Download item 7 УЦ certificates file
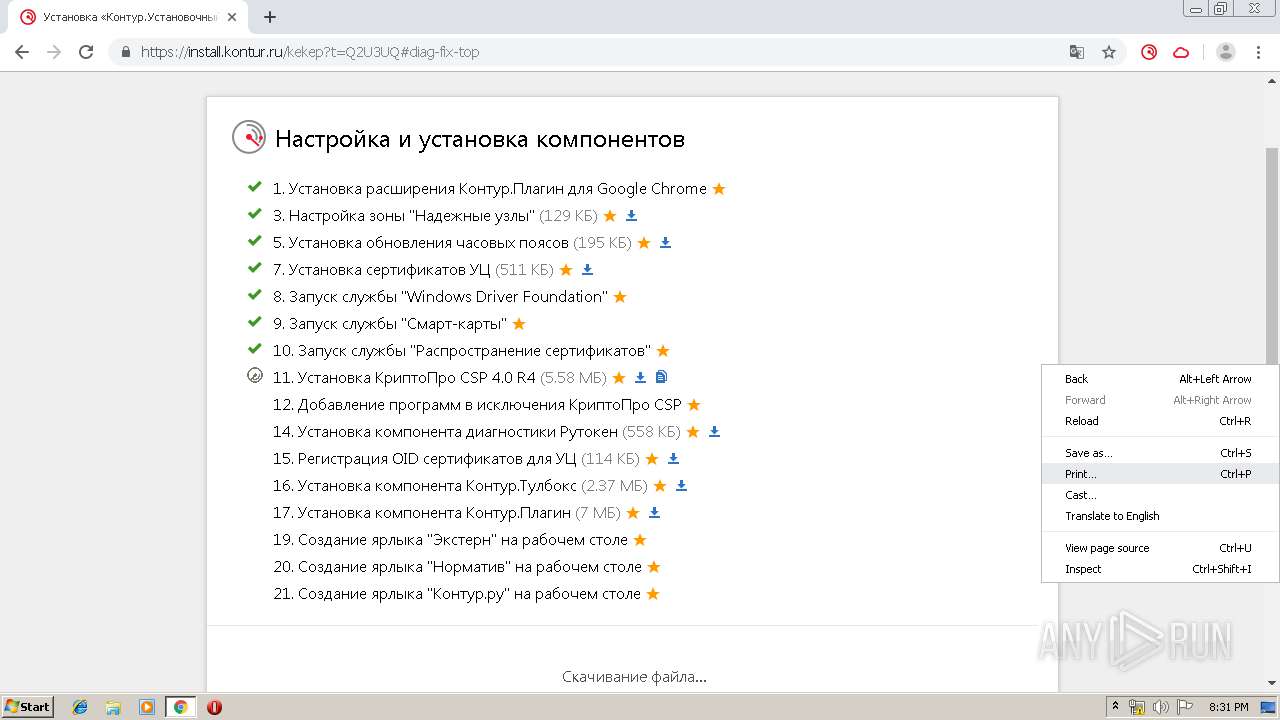Screen dimensions: 1280x720 (x=587, y=270)
